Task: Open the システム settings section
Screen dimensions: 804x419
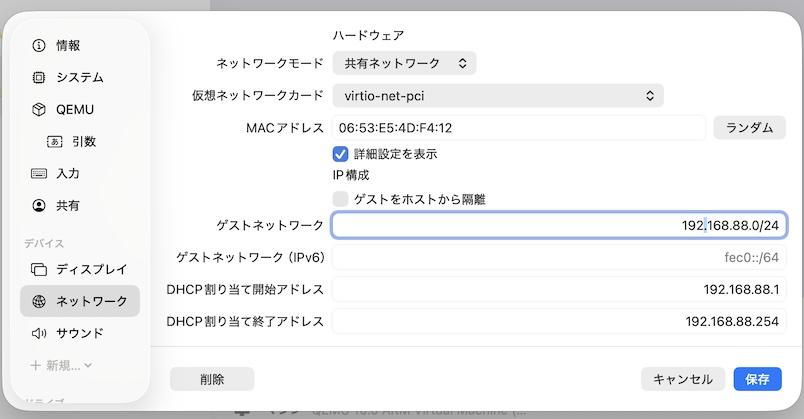Action: (80, 77)
